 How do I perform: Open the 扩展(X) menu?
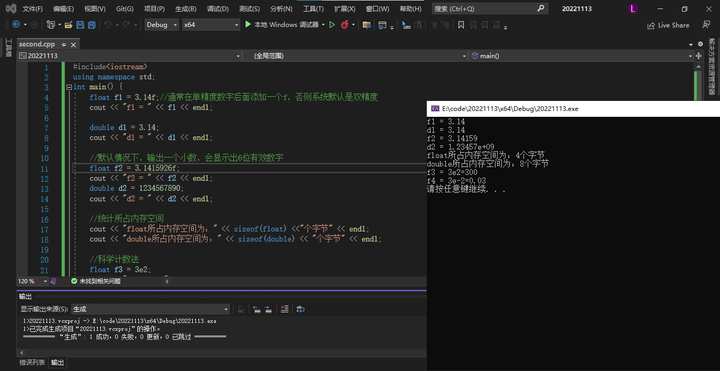click(x=344, y=9)
